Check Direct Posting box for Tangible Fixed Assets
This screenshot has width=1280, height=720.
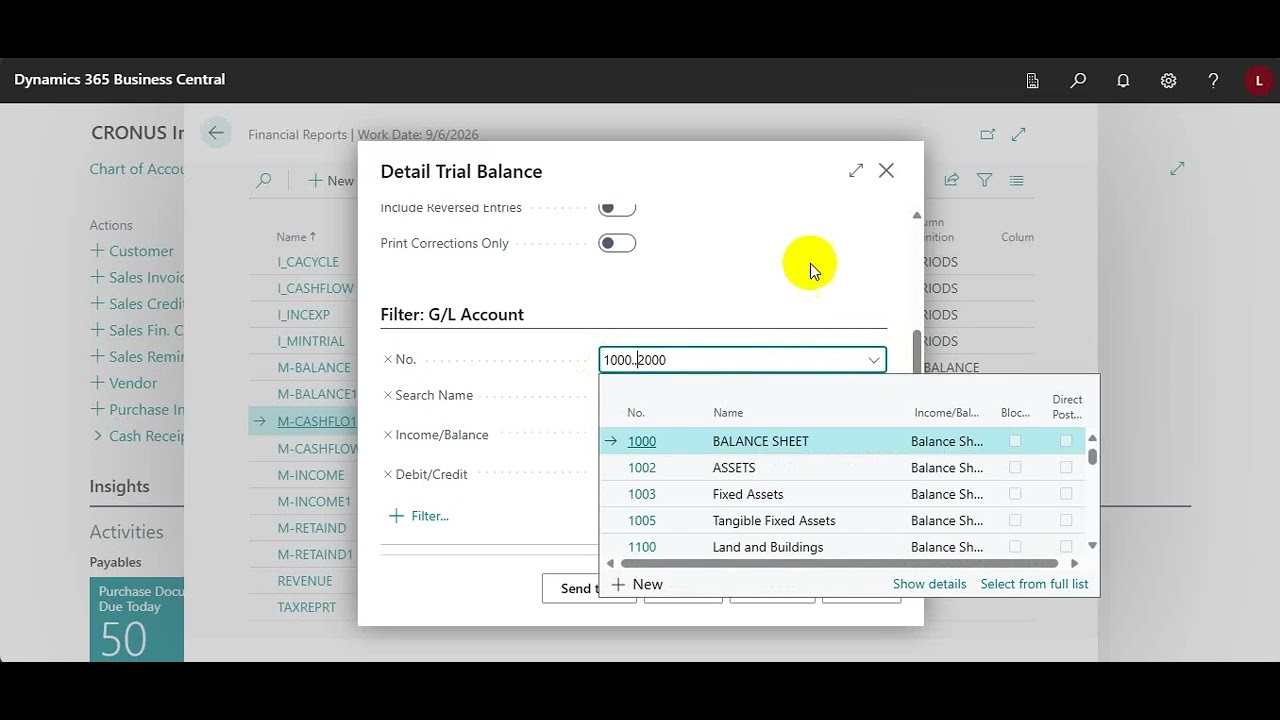tap(1066, 520)
